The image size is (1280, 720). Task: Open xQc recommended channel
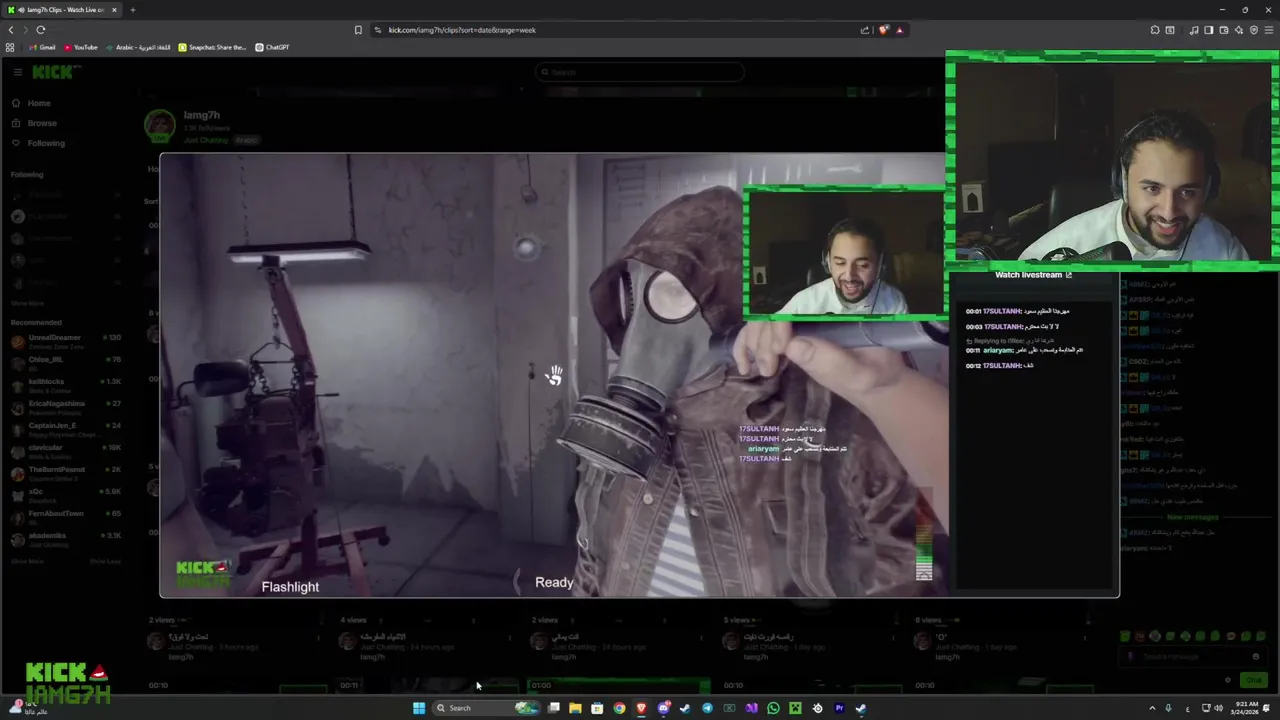[x=66, y=494]
